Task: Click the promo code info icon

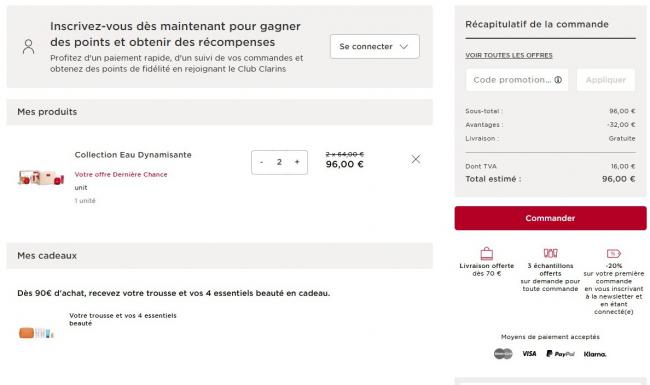Action: pos(558,80)
